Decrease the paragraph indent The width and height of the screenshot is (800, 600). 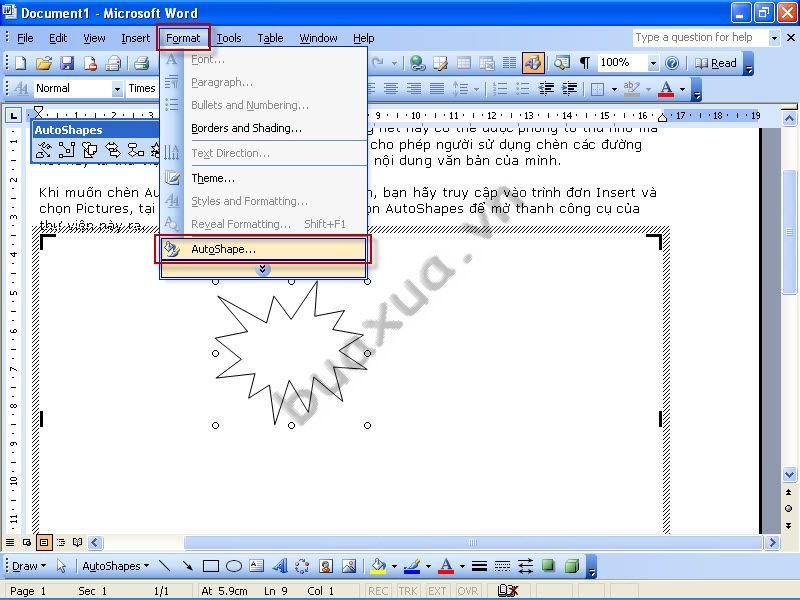(x=546, y=89)
